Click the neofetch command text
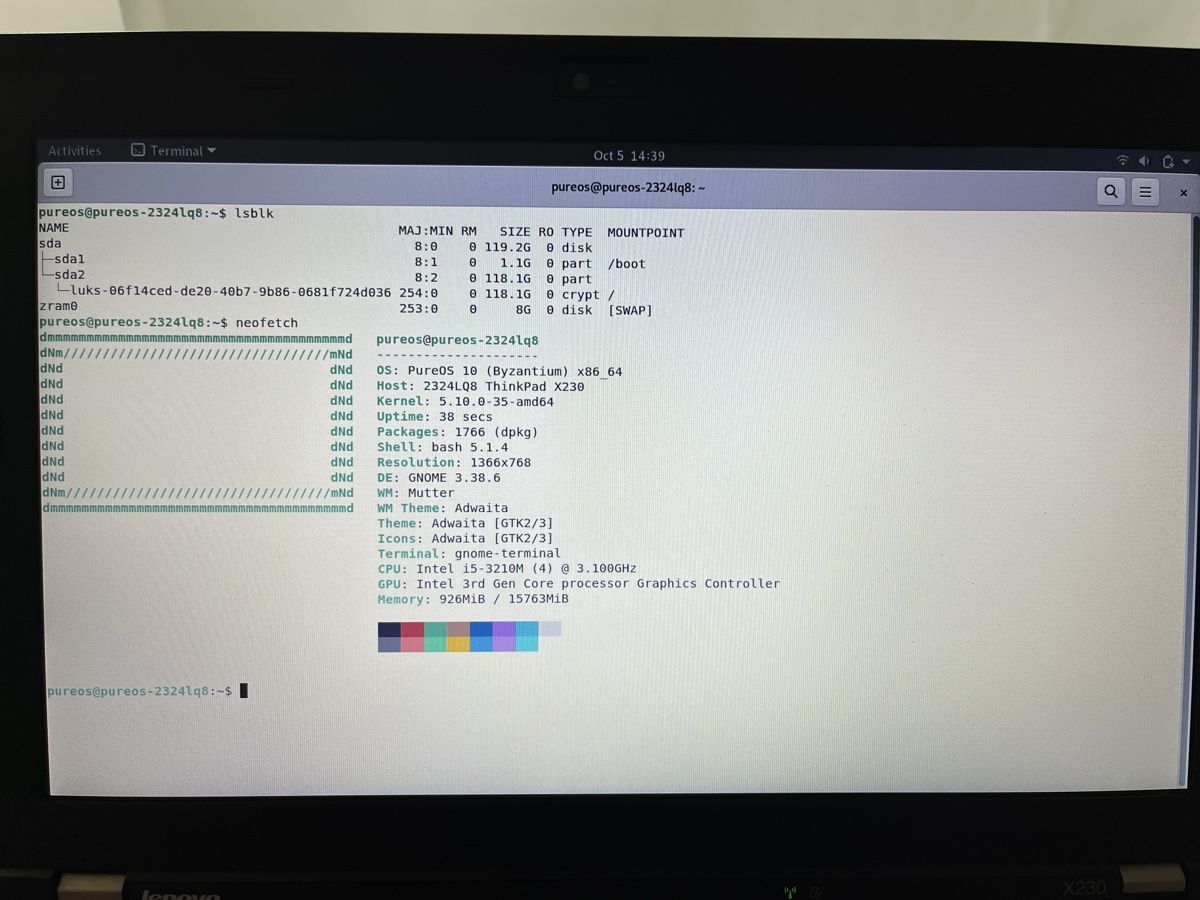 [x=266, y=323]
